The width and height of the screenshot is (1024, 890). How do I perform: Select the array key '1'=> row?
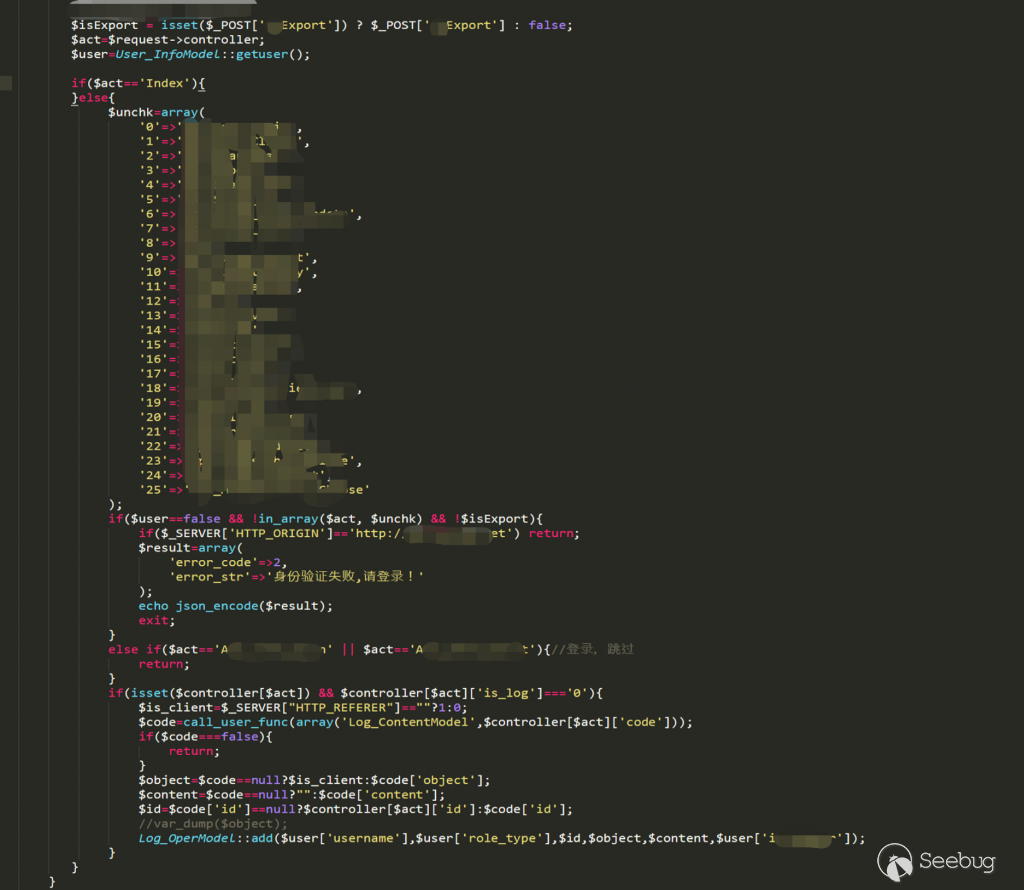pos(224,141)
